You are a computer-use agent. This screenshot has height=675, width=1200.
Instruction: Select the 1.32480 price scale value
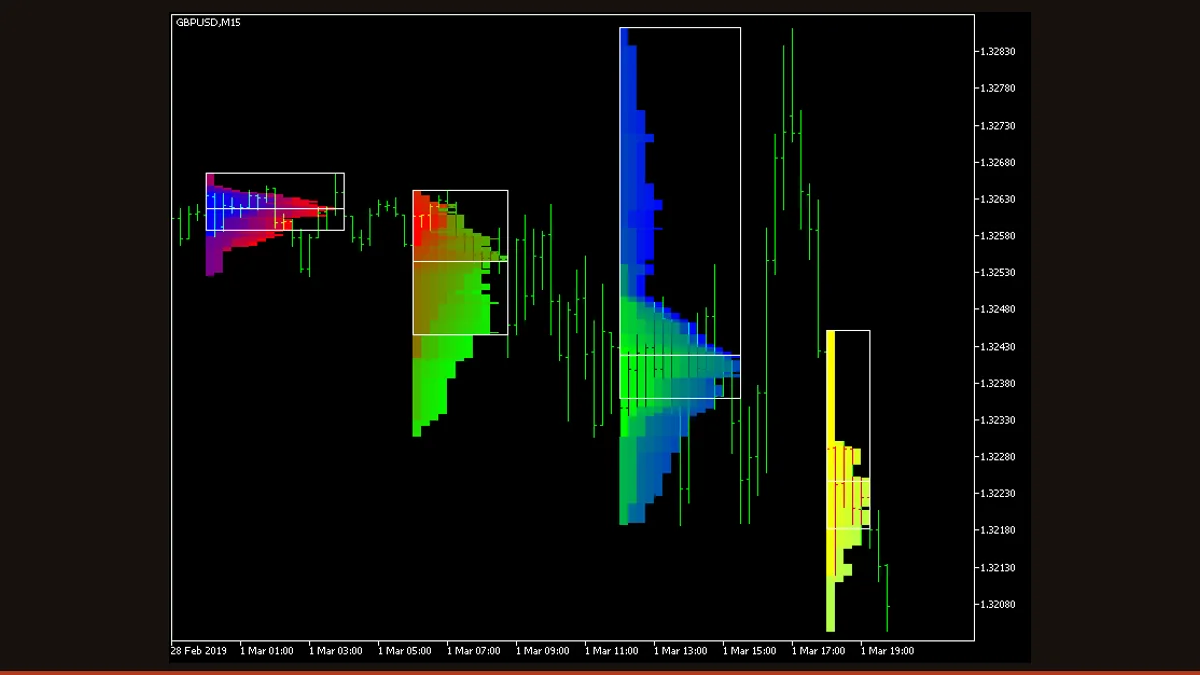[997, 310]
